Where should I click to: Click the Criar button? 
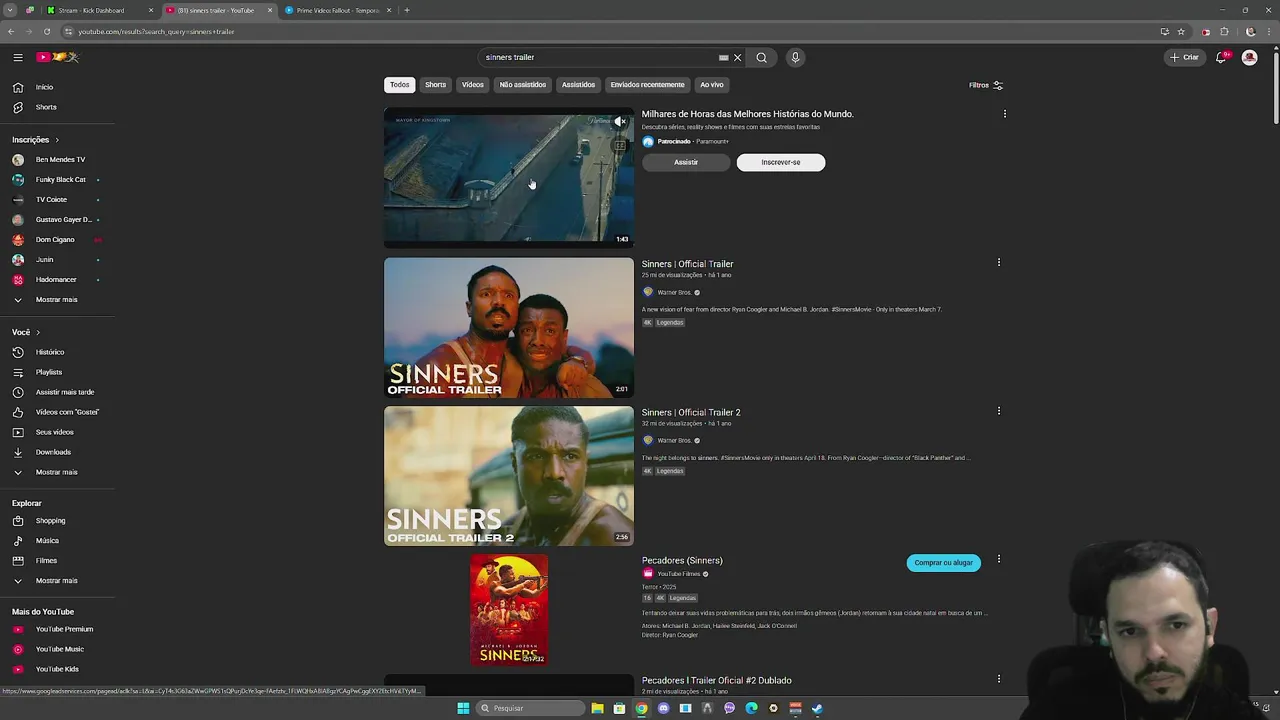[x=1184, y=57]
